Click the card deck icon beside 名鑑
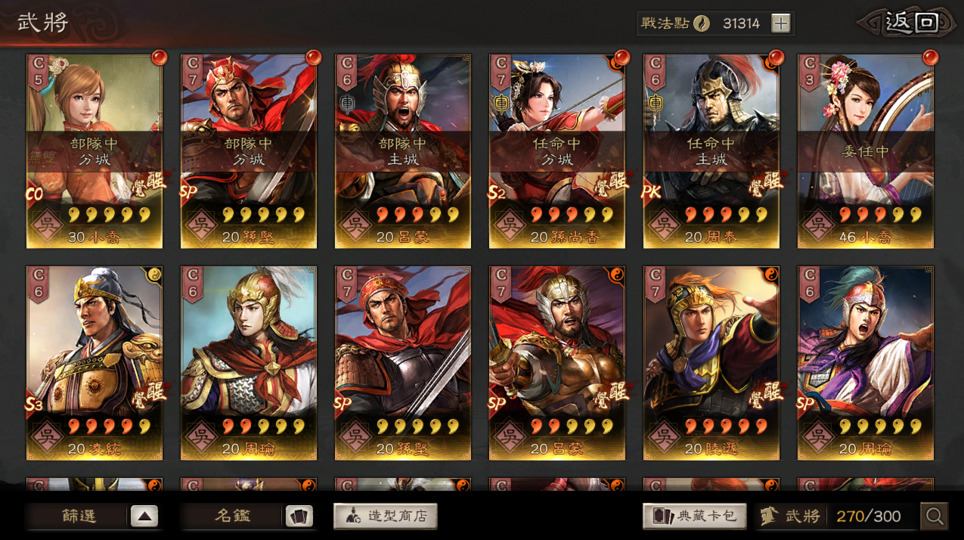 tap(299, 516)
